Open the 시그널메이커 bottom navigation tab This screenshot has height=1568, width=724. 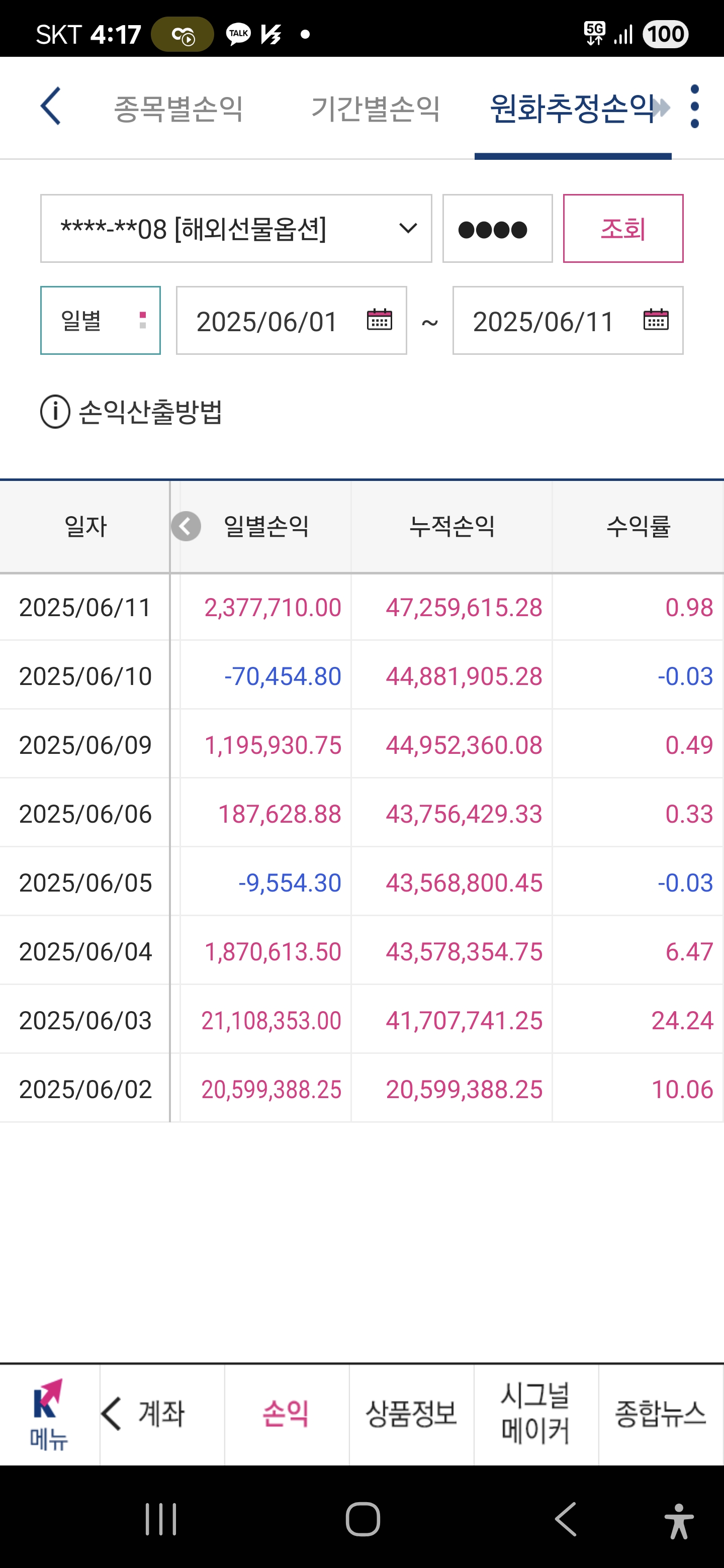click(536, 1414)
